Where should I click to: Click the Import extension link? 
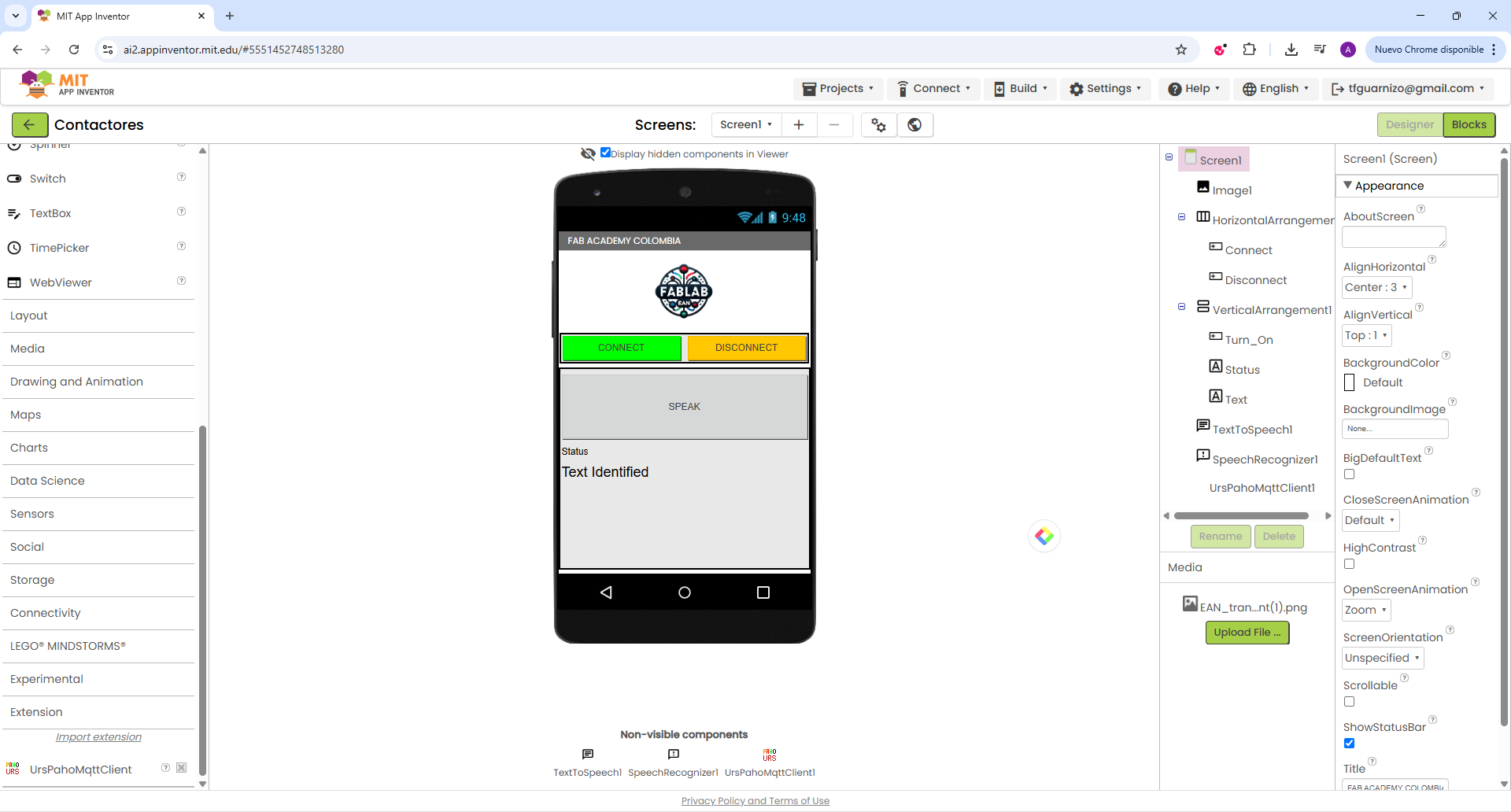(98, 737)
